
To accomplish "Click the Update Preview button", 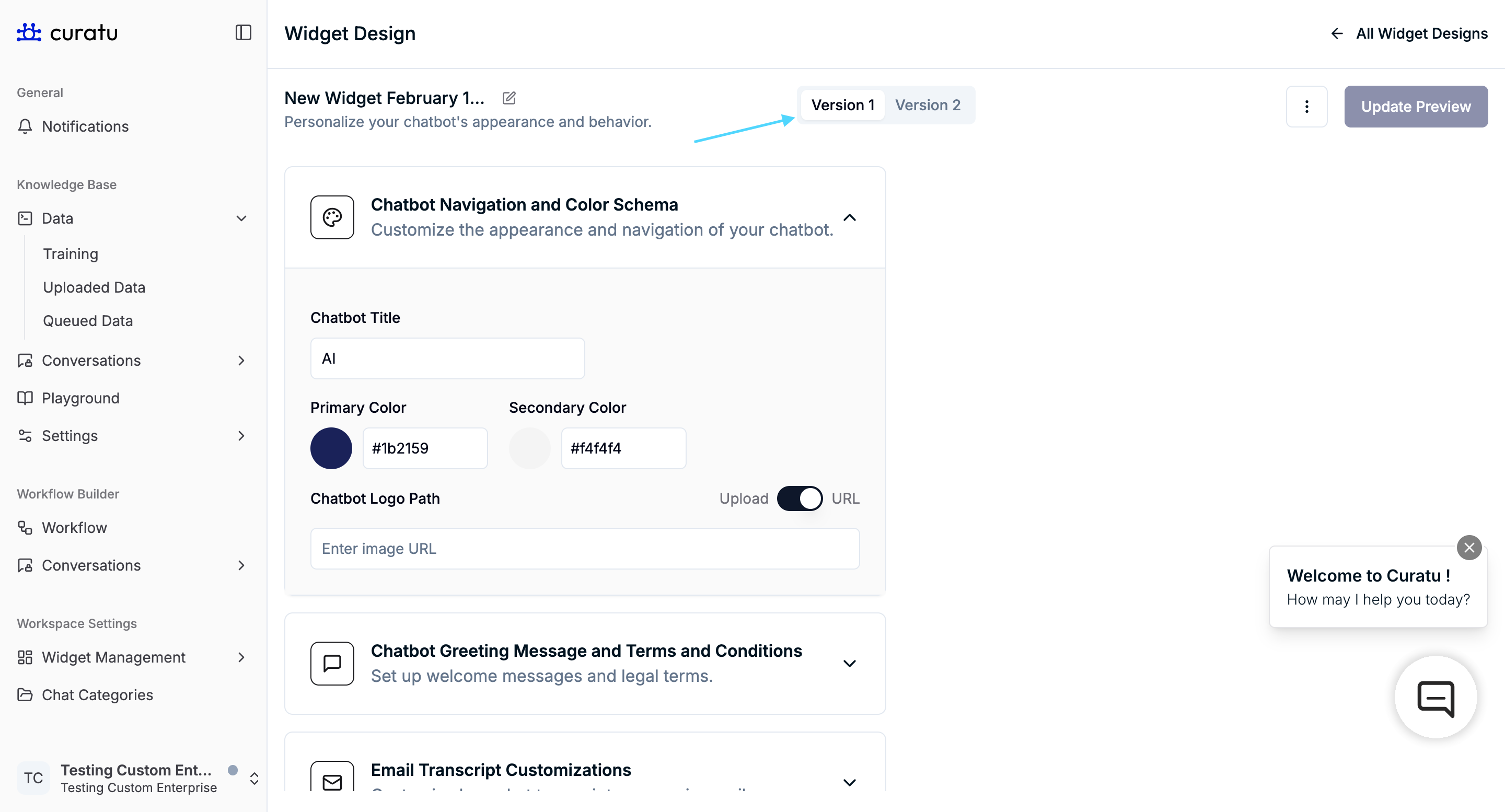I will click(1416, 106).
